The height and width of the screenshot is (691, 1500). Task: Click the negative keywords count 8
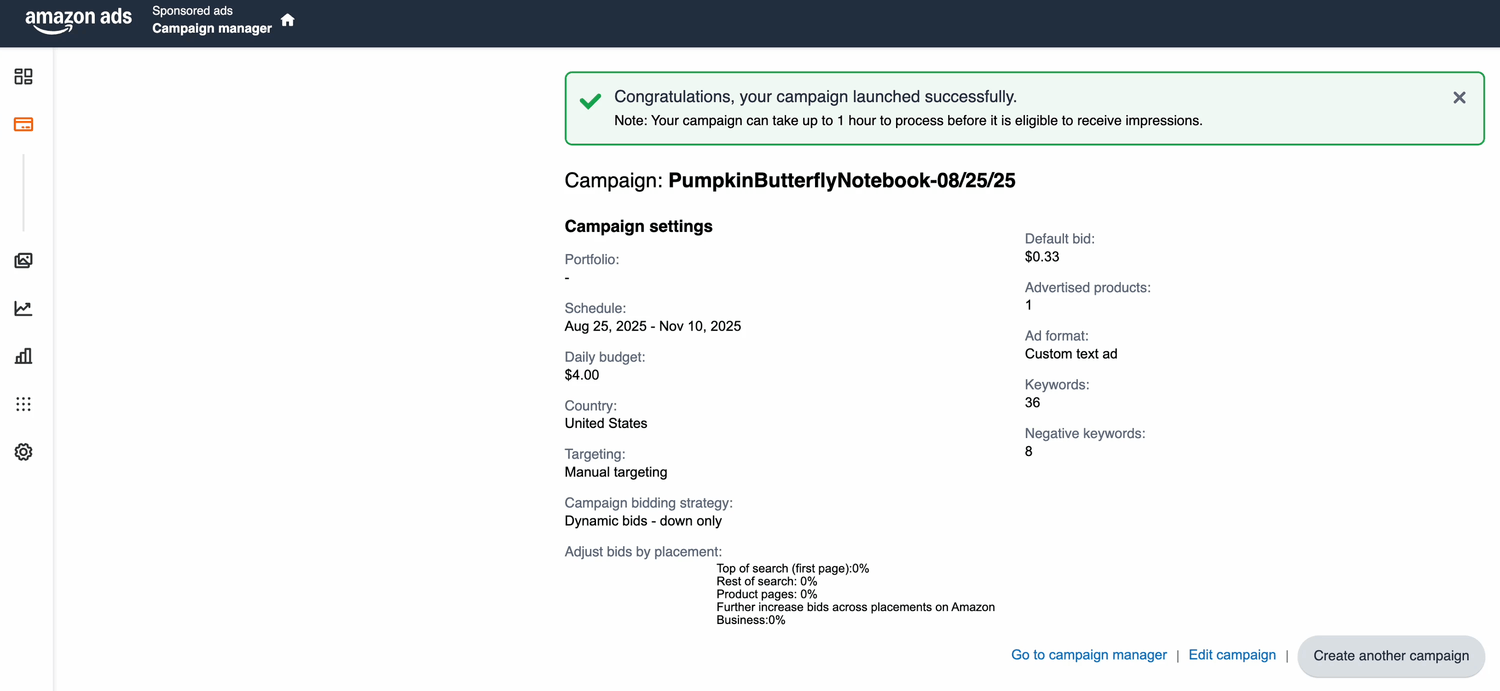pos(1029,451)
